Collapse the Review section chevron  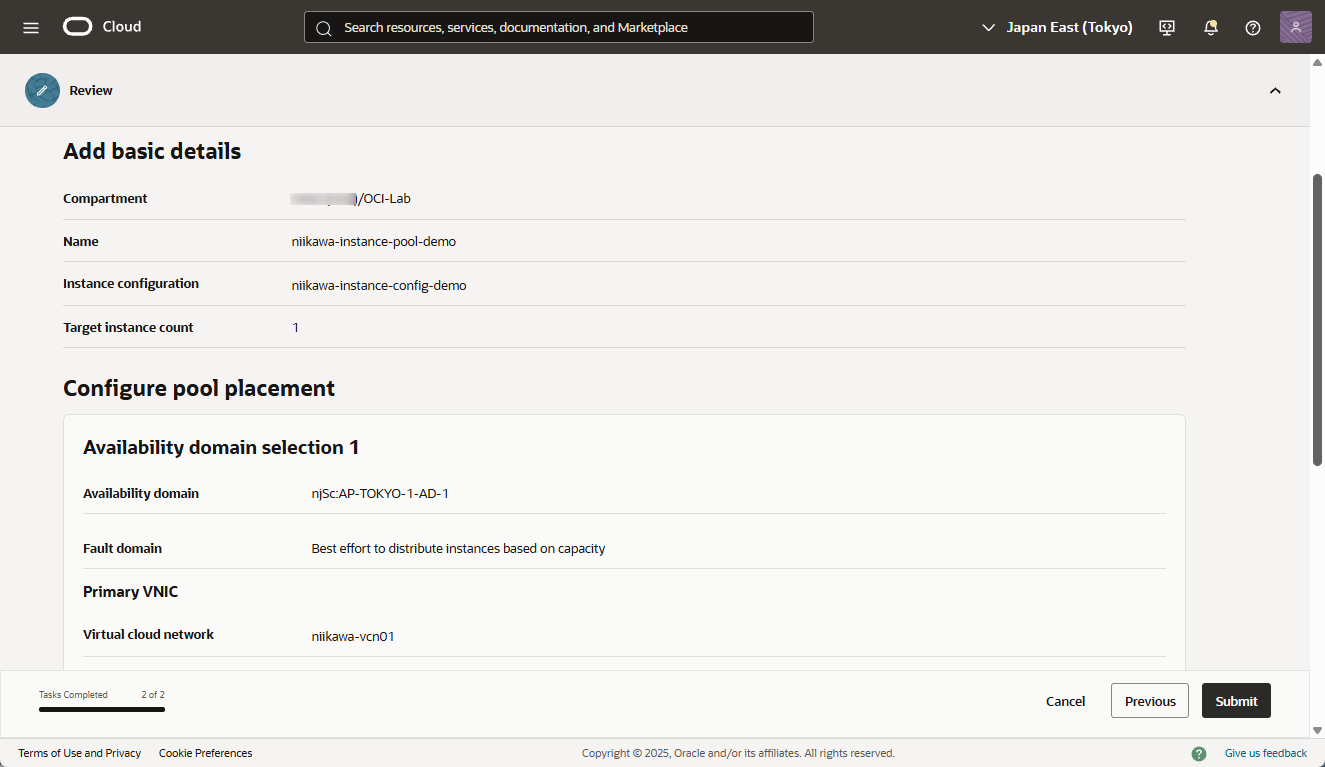coord(1275,91)
